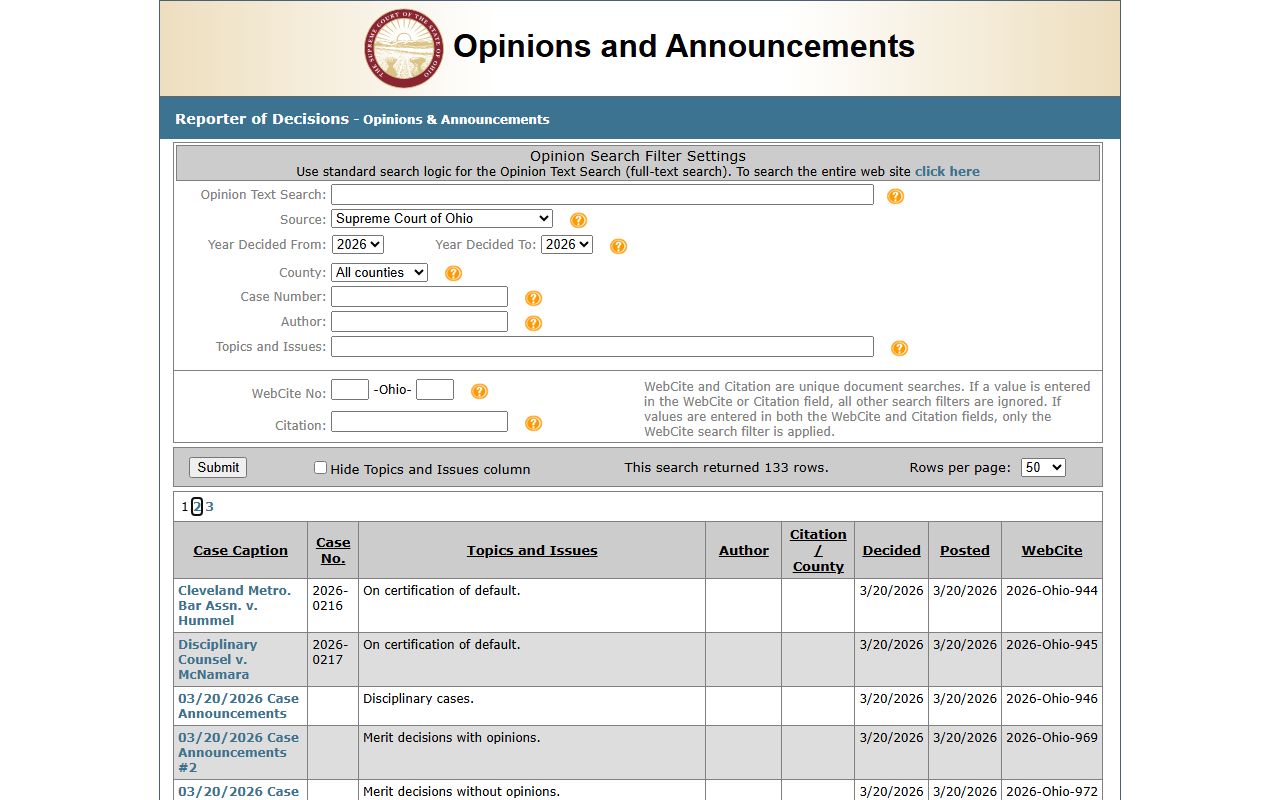Click 'Merit decisions without opinions.' text
The image size is (1280, 800).
tap(461, 791)
